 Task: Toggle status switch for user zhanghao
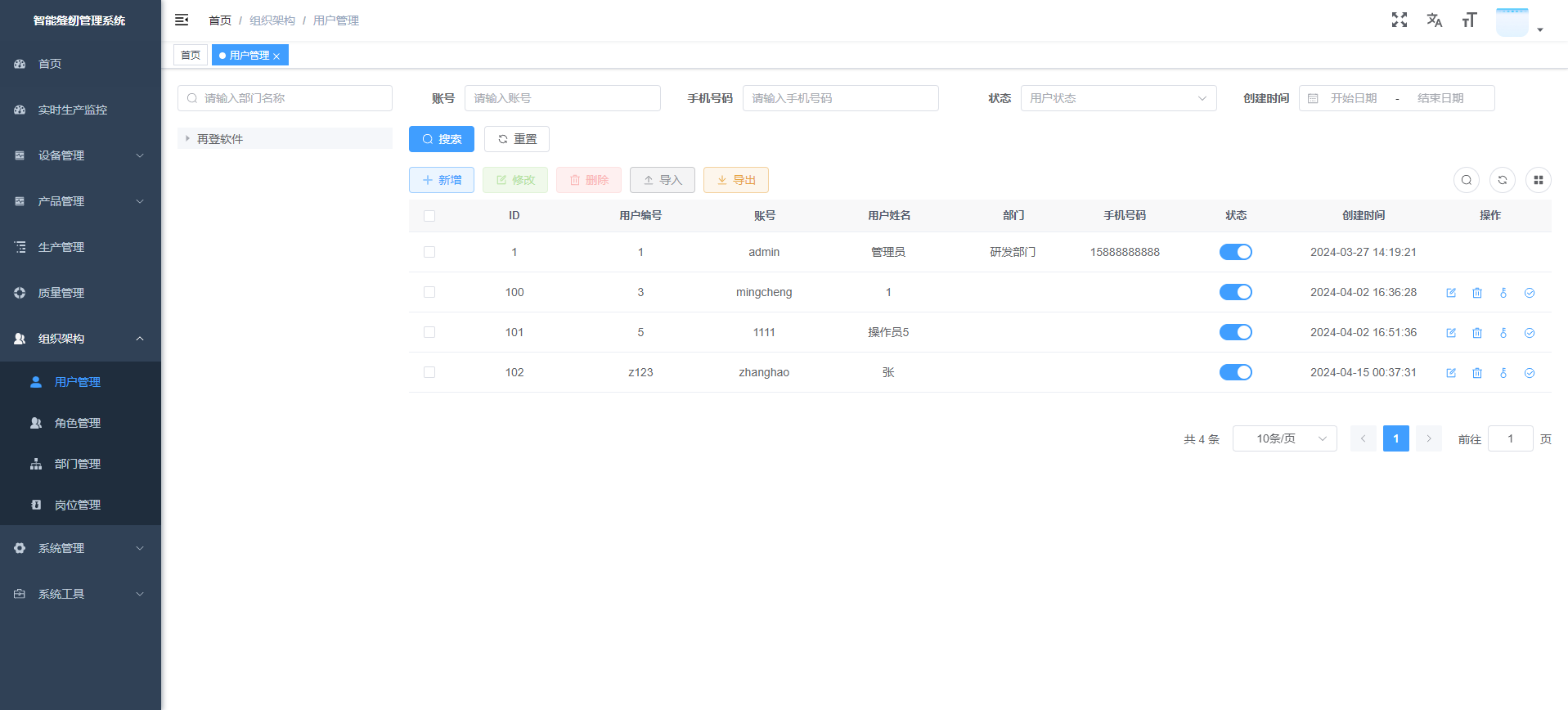coord(1235,372)
